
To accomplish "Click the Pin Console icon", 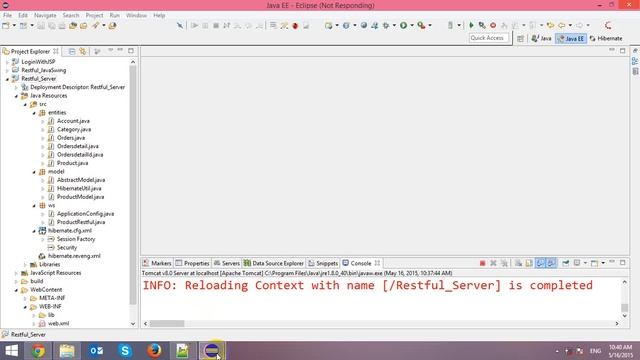I will 566,263.
